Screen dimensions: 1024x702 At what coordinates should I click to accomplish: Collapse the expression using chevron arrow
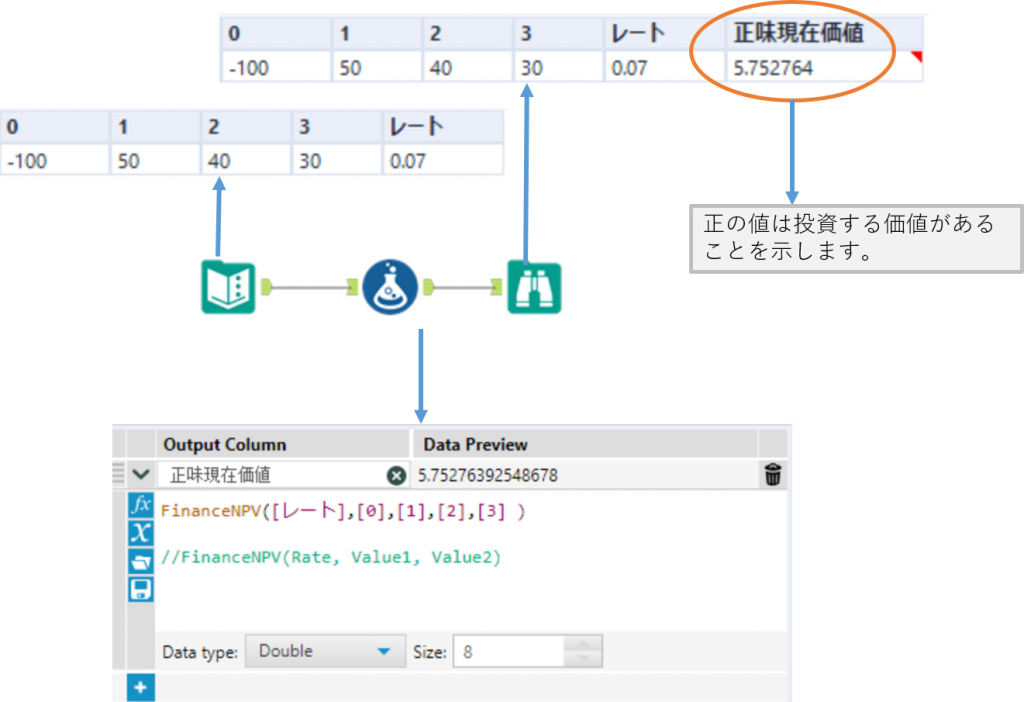[x=141, y=476]
